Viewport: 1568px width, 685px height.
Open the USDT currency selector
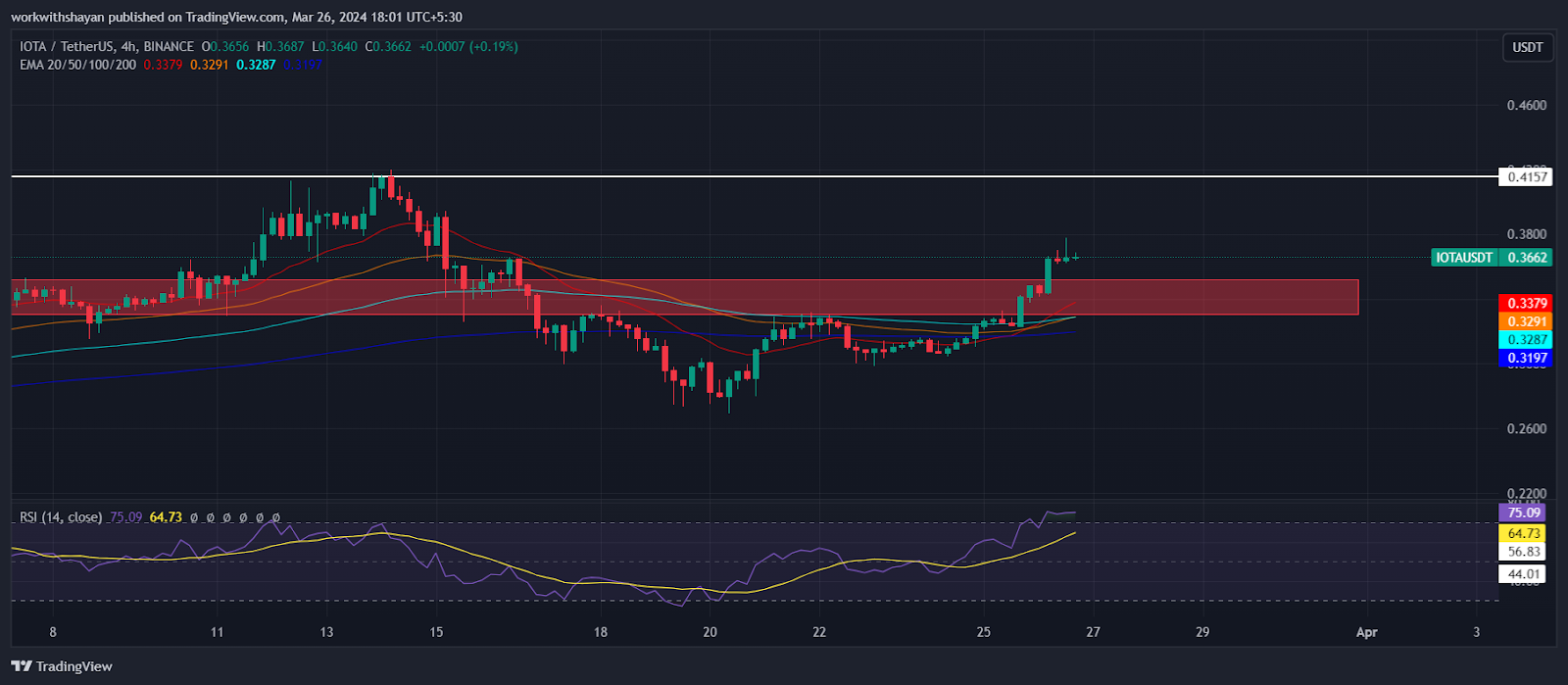(x=1527, y=47)
